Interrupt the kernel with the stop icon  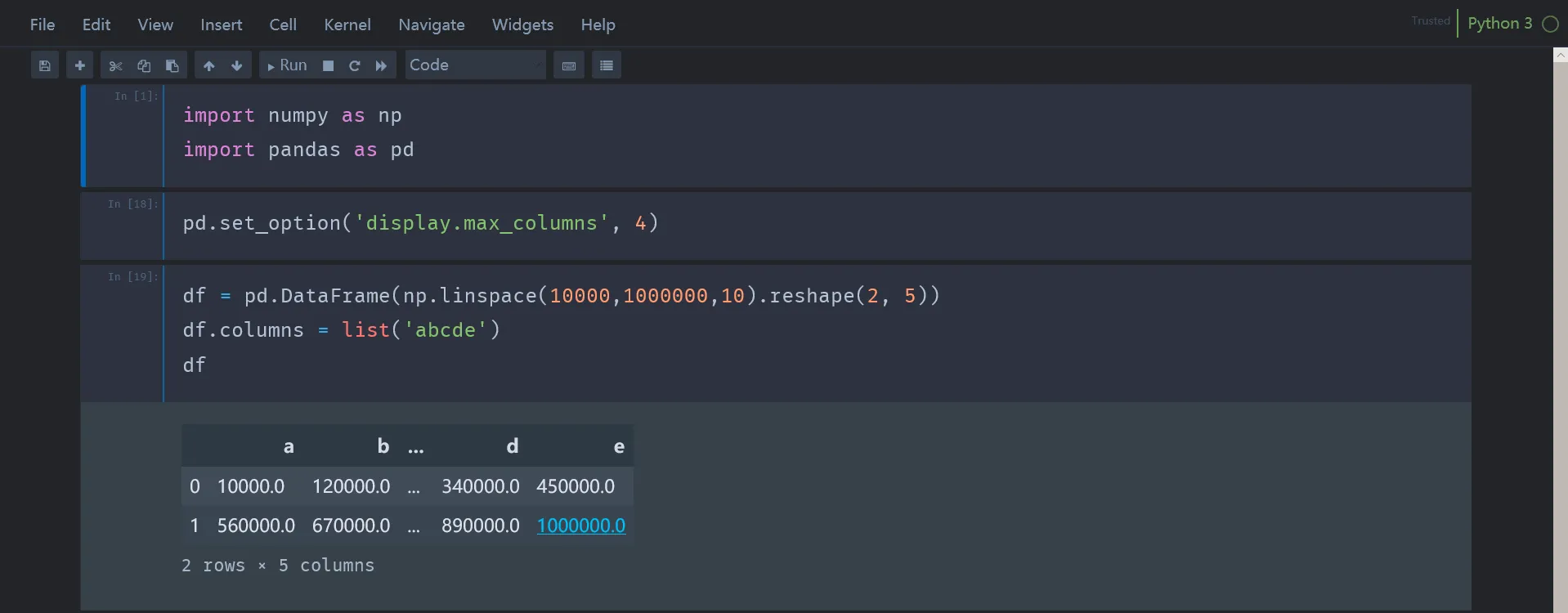(328, 65)
